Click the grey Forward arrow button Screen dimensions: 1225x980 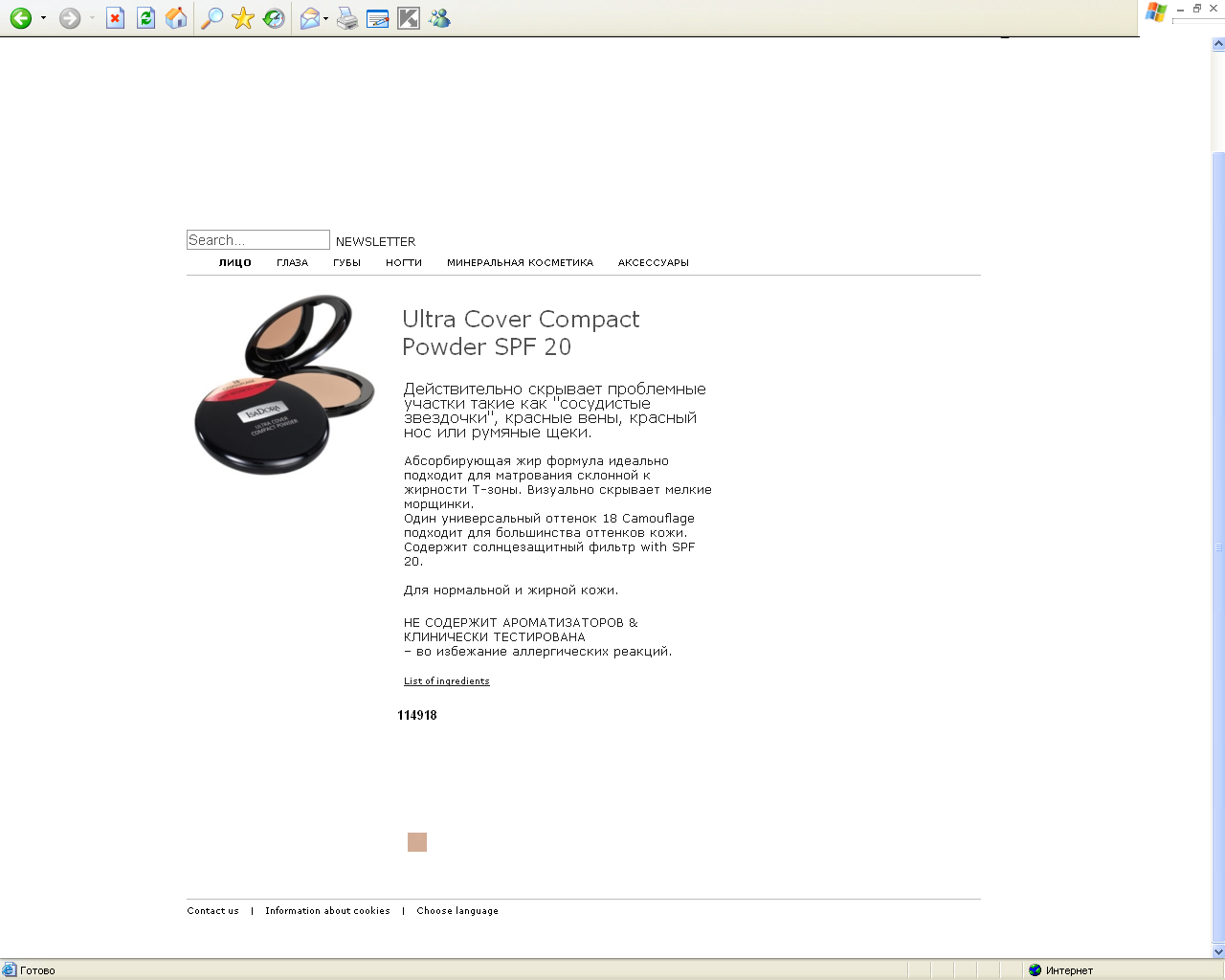pos(70,18)
